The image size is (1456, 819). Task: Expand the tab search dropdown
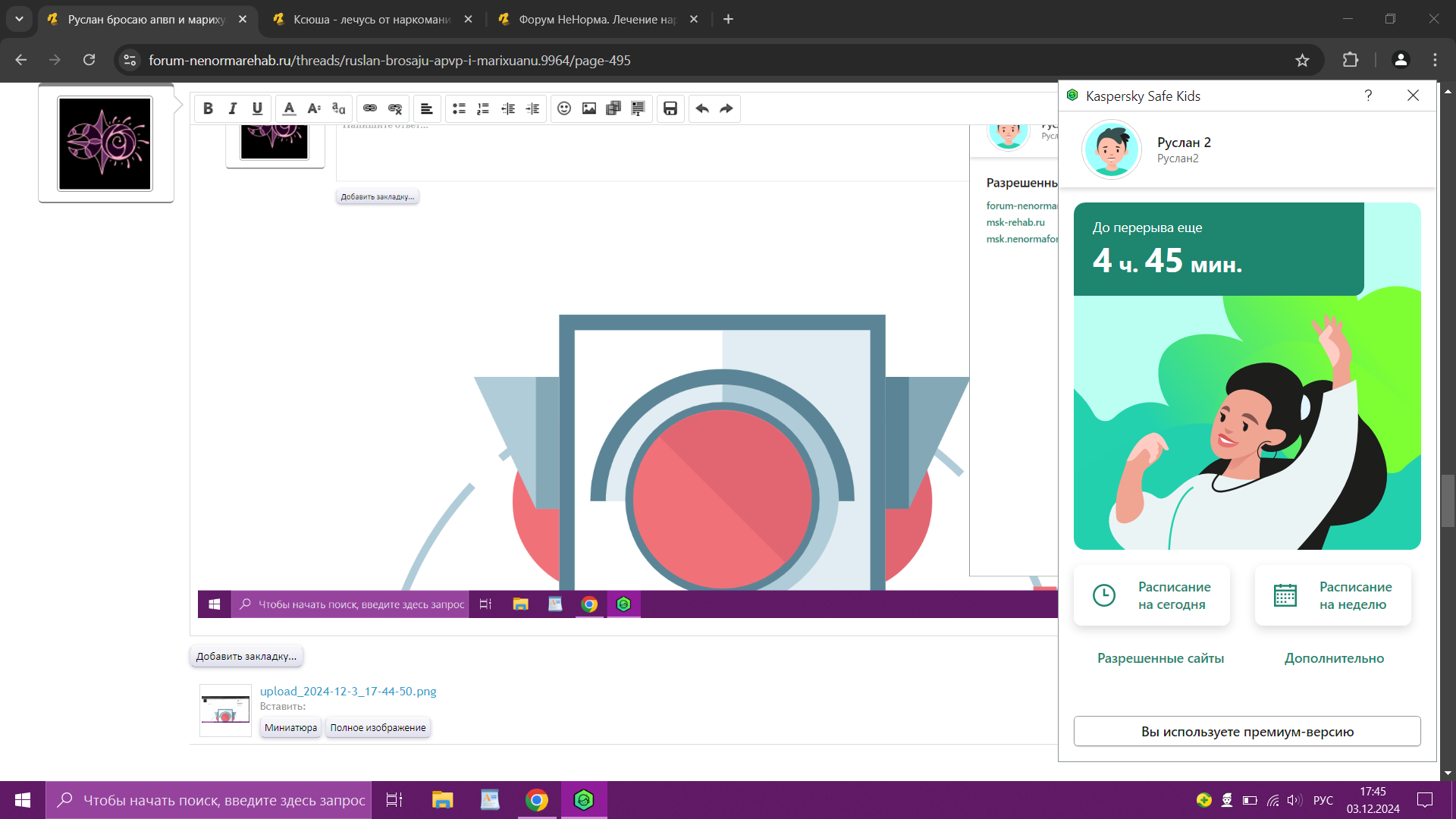pyautogui.click(x=19, y=19)
